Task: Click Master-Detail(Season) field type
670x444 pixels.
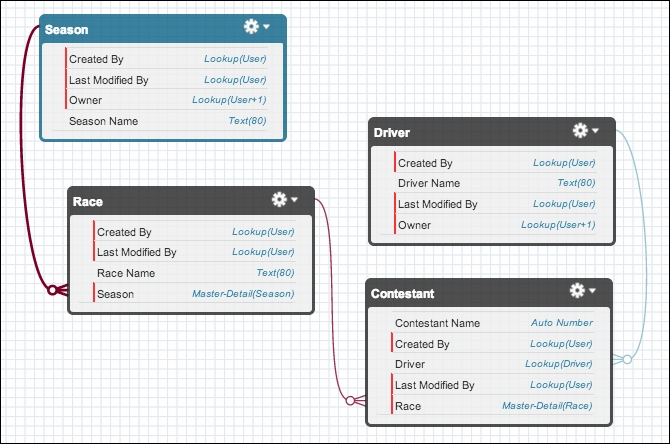Action: pos(243,294)
